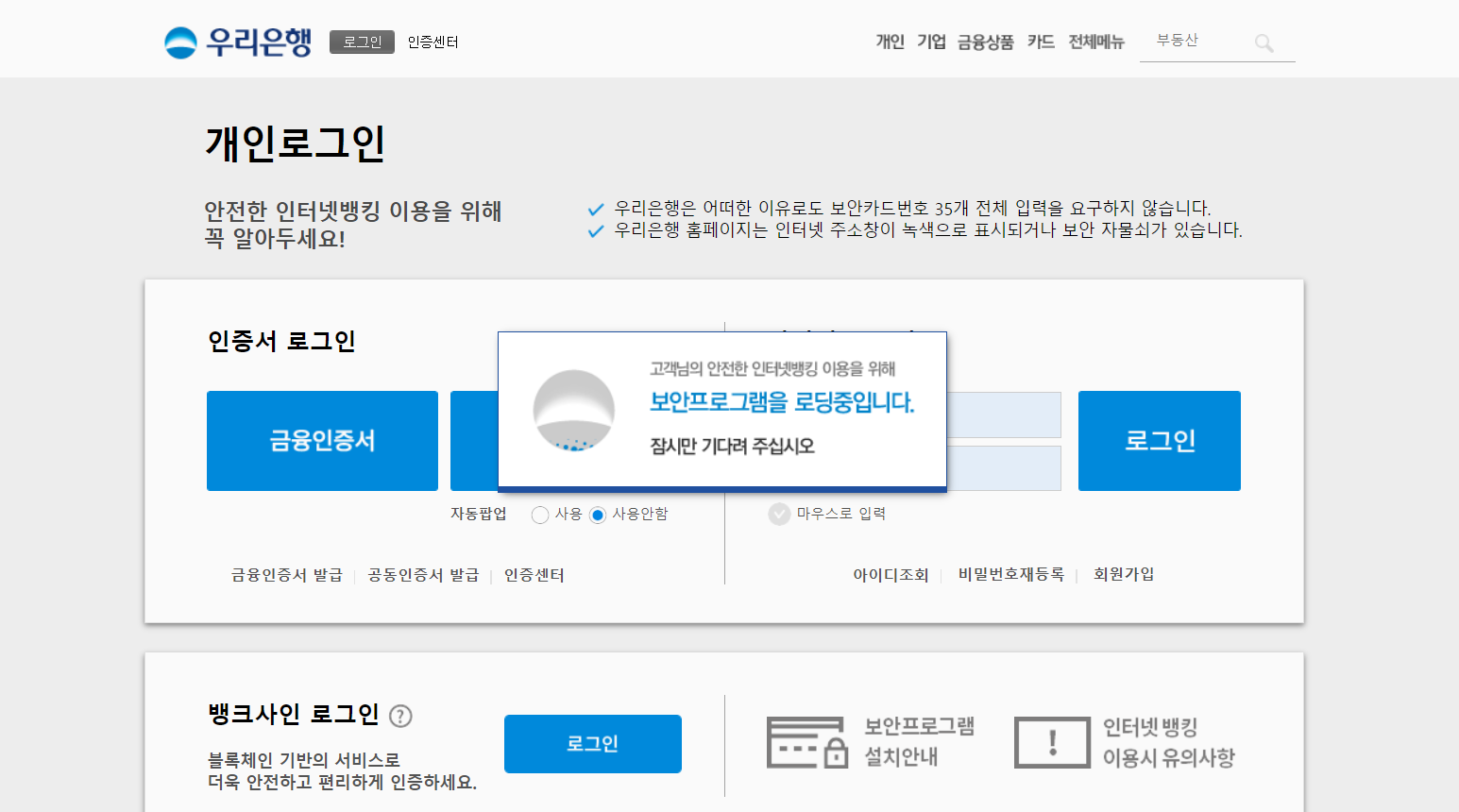Click the 인터넷뱅킹 이용시 유의사항 warning icon
1459x812 pixels.
1052,742
